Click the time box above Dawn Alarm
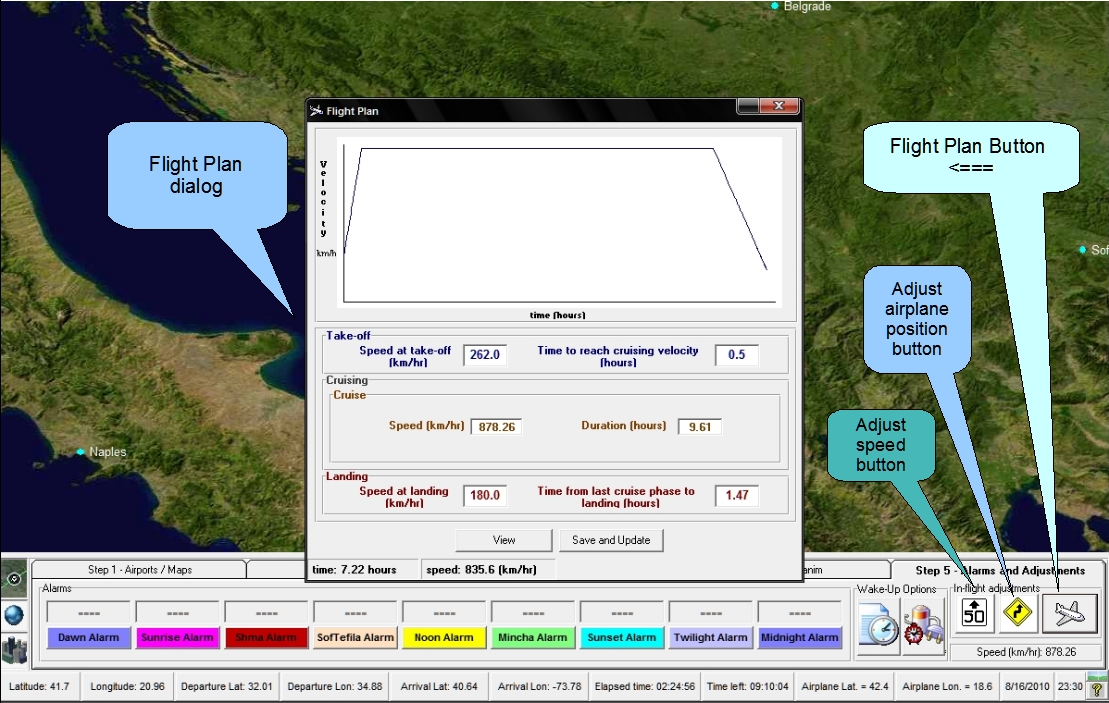 [88, 612]
